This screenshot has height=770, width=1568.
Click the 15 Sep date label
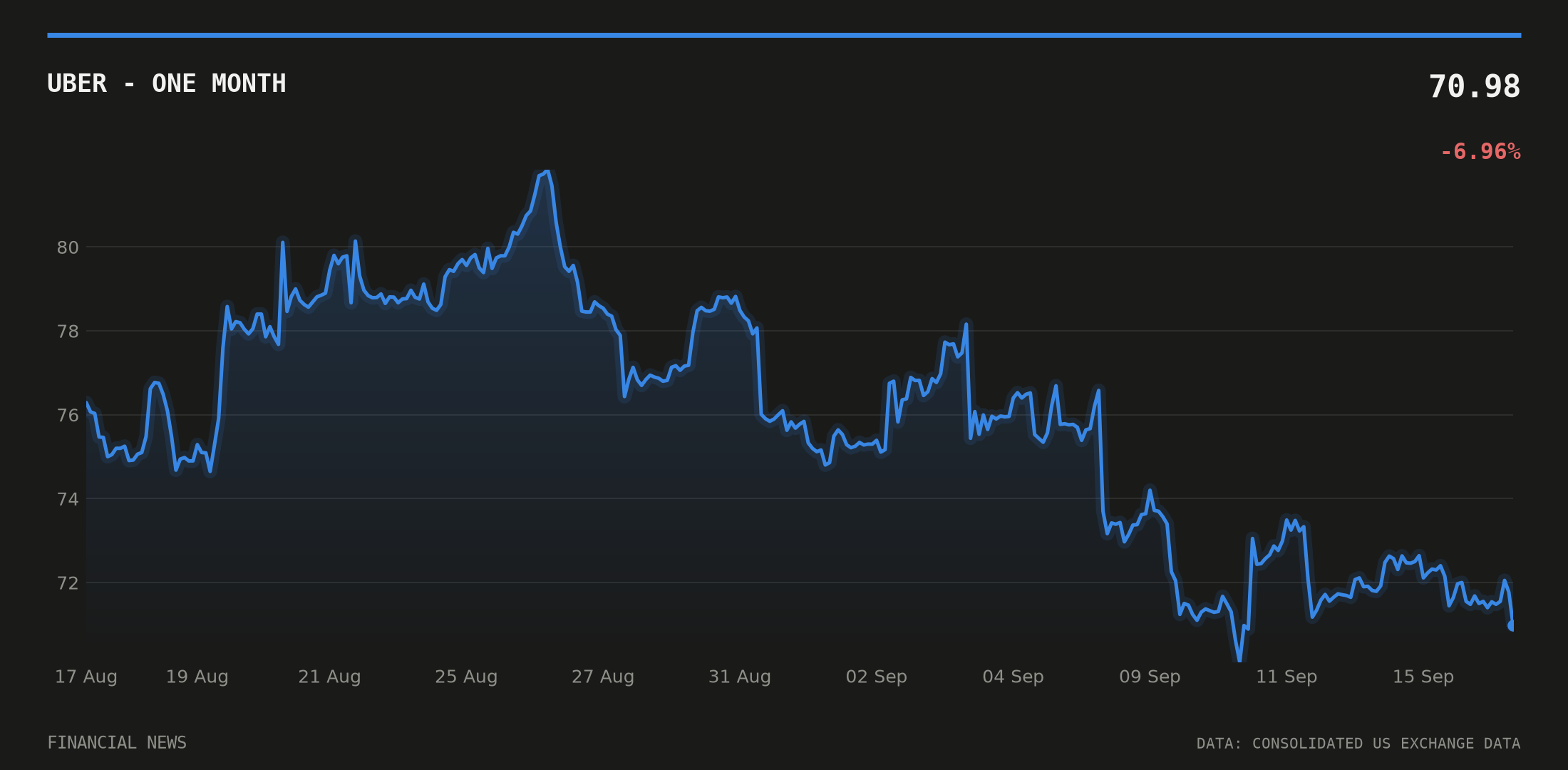pos(1423,677)
